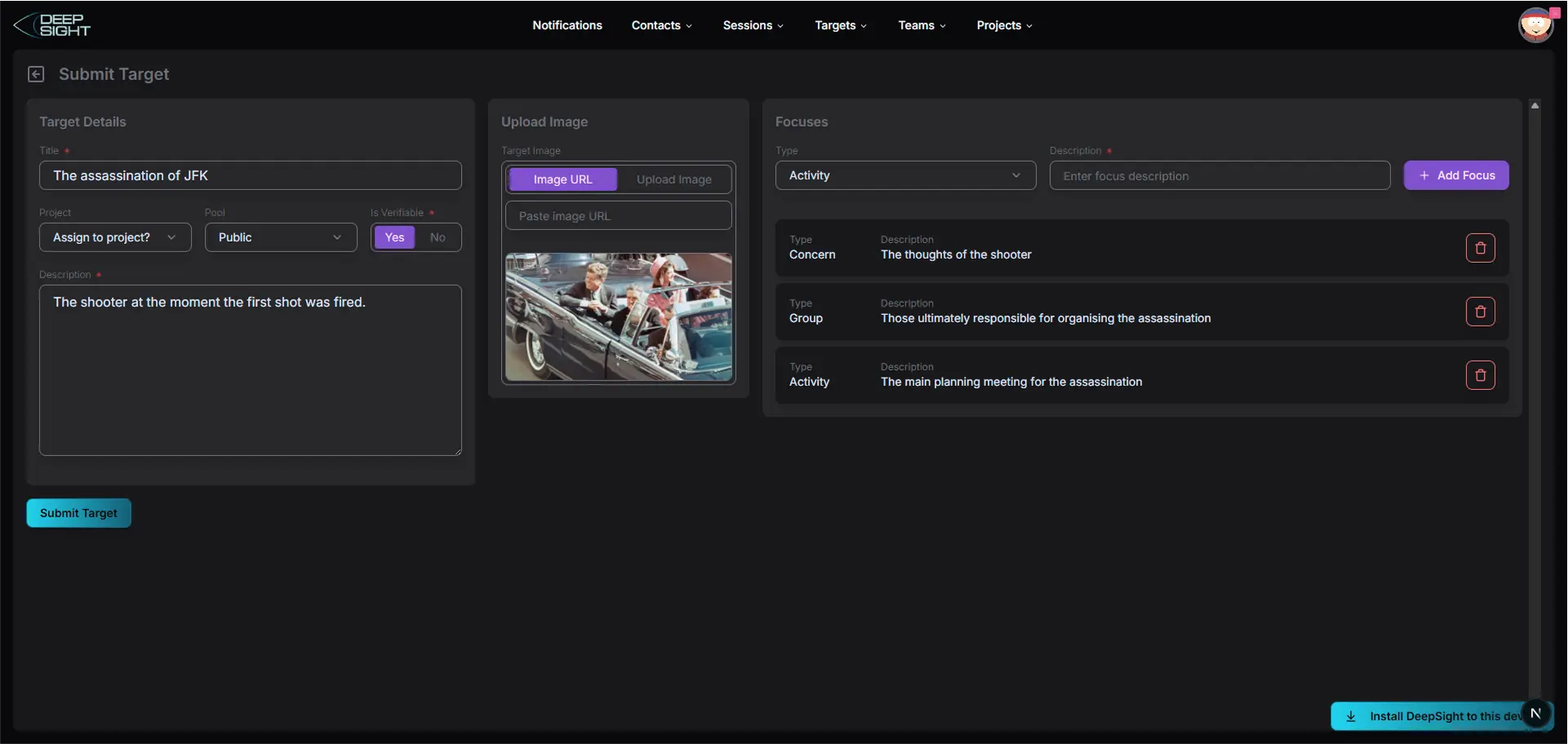
Task: Go back using the arrow icon beside Submit Target
Action: point(36,74)
